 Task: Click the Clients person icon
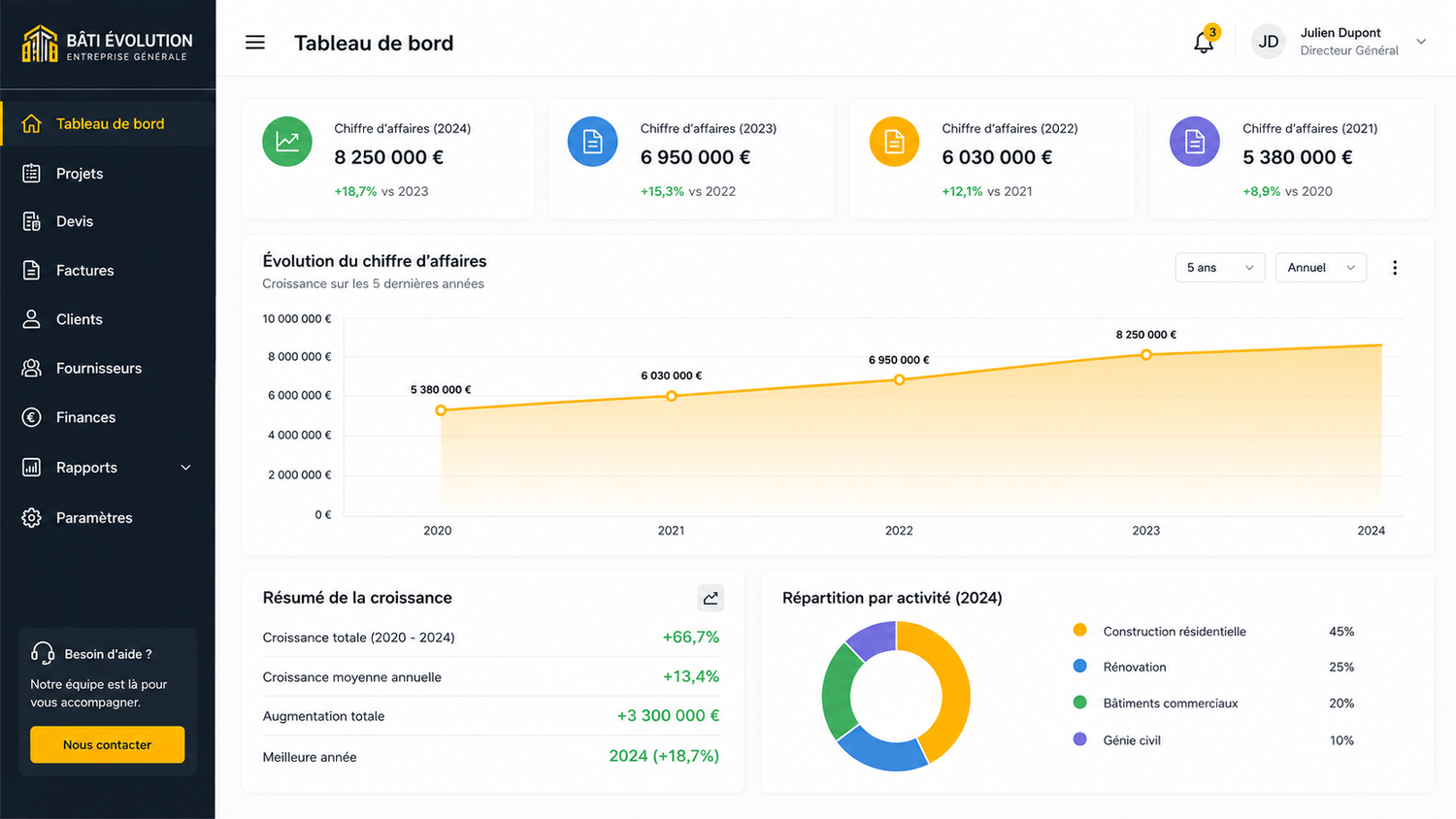[x=32, y=319]
